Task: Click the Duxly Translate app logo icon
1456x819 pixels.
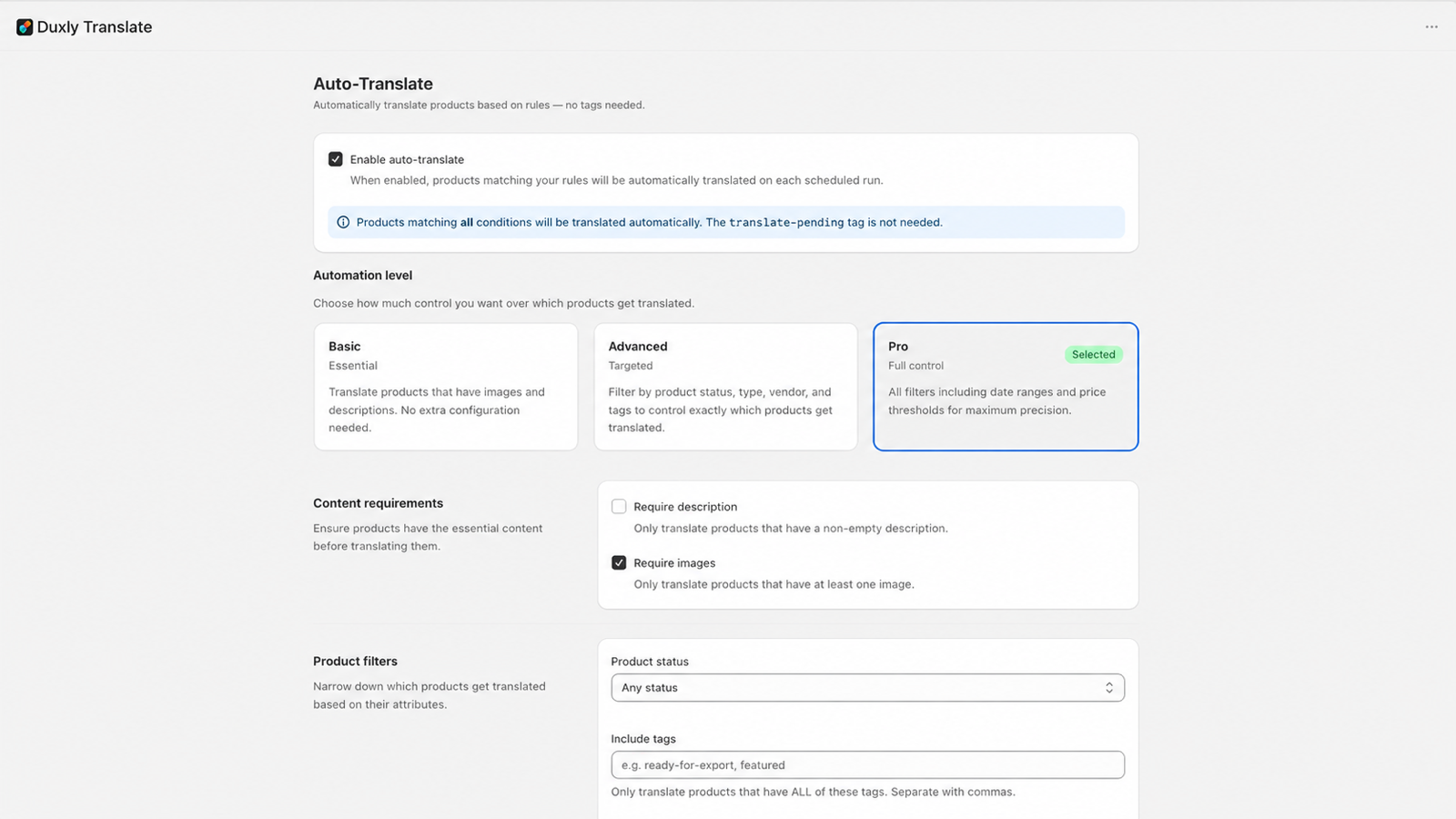Action: point(25,27)
